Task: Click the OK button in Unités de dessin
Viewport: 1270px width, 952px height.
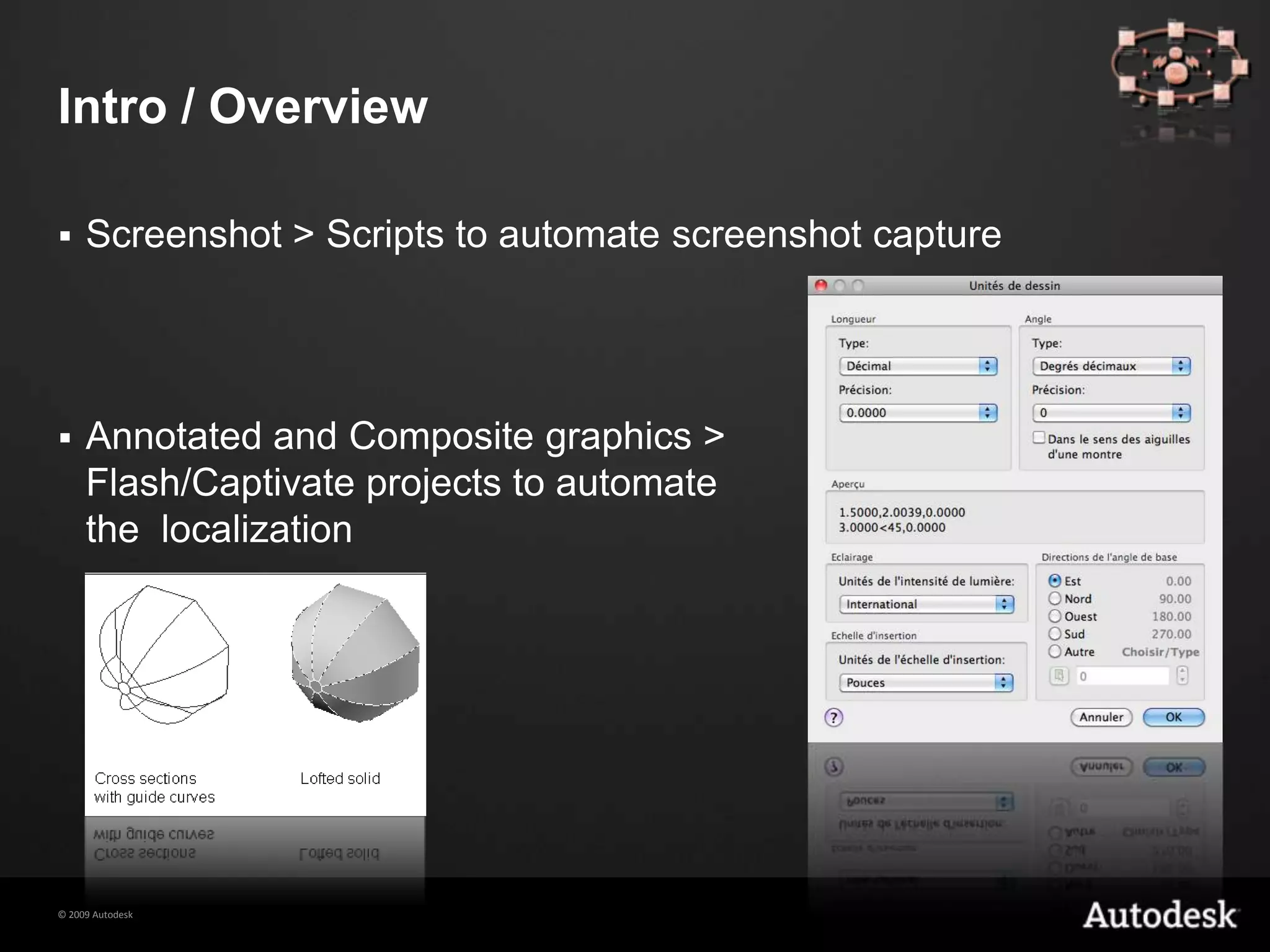Action: 1174,717
